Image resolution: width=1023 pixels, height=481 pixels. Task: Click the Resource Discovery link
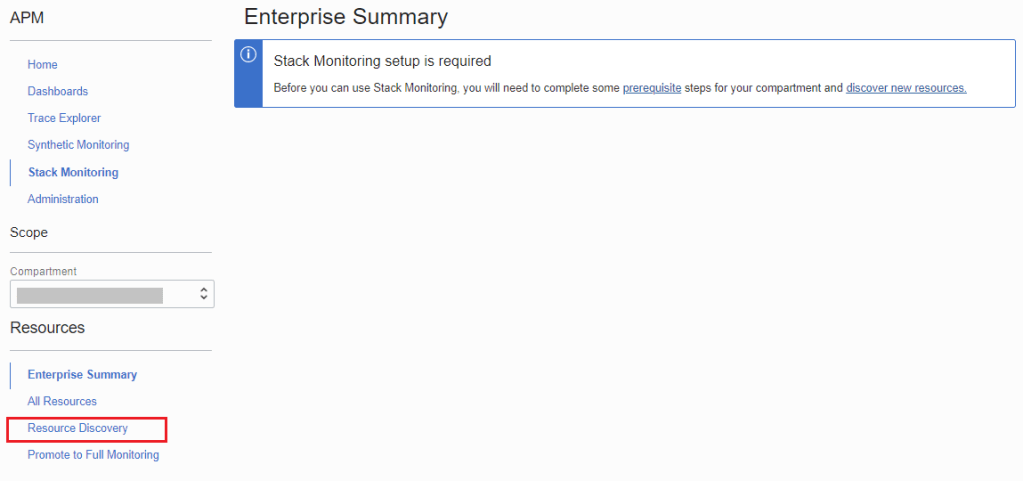click(x=78, y=428)
